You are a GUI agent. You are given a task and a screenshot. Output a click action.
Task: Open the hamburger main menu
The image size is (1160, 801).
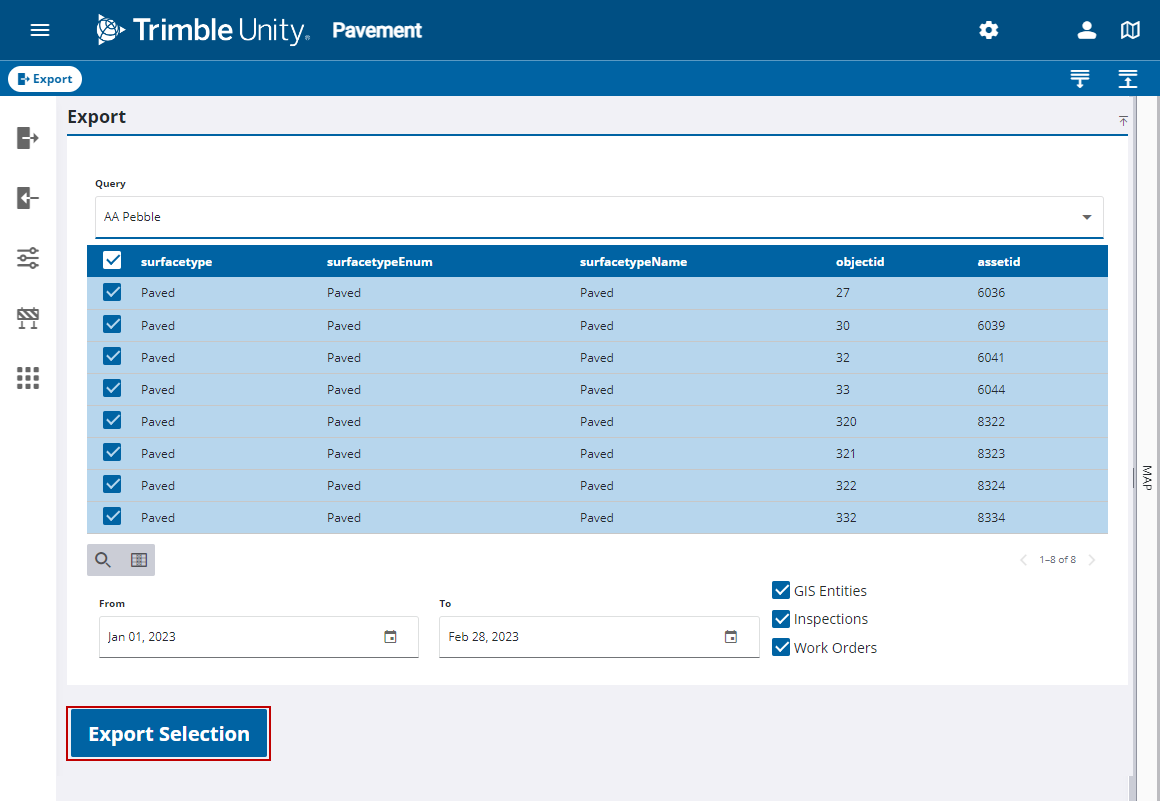click(x=40, y=30)
